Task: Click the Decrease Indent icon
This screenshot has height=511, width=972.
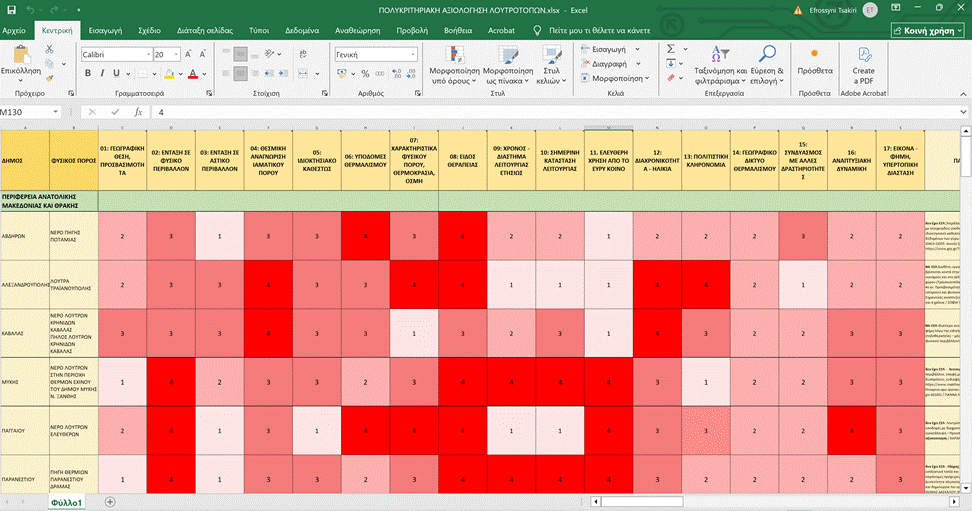Action: (x=269, y=73)
